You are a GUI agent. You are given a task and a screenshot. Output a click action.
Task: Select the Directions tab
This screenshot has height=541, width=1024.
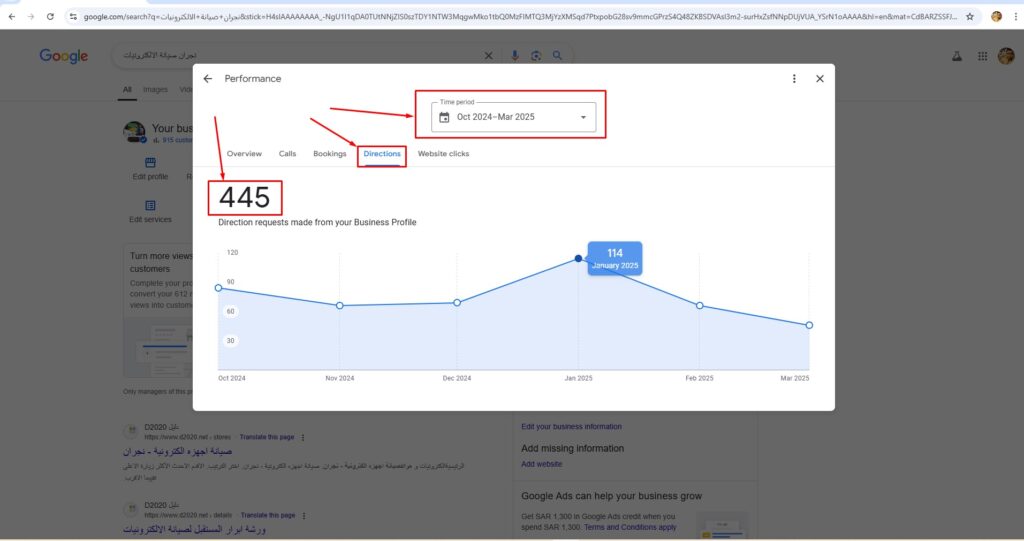click(382, 154)
